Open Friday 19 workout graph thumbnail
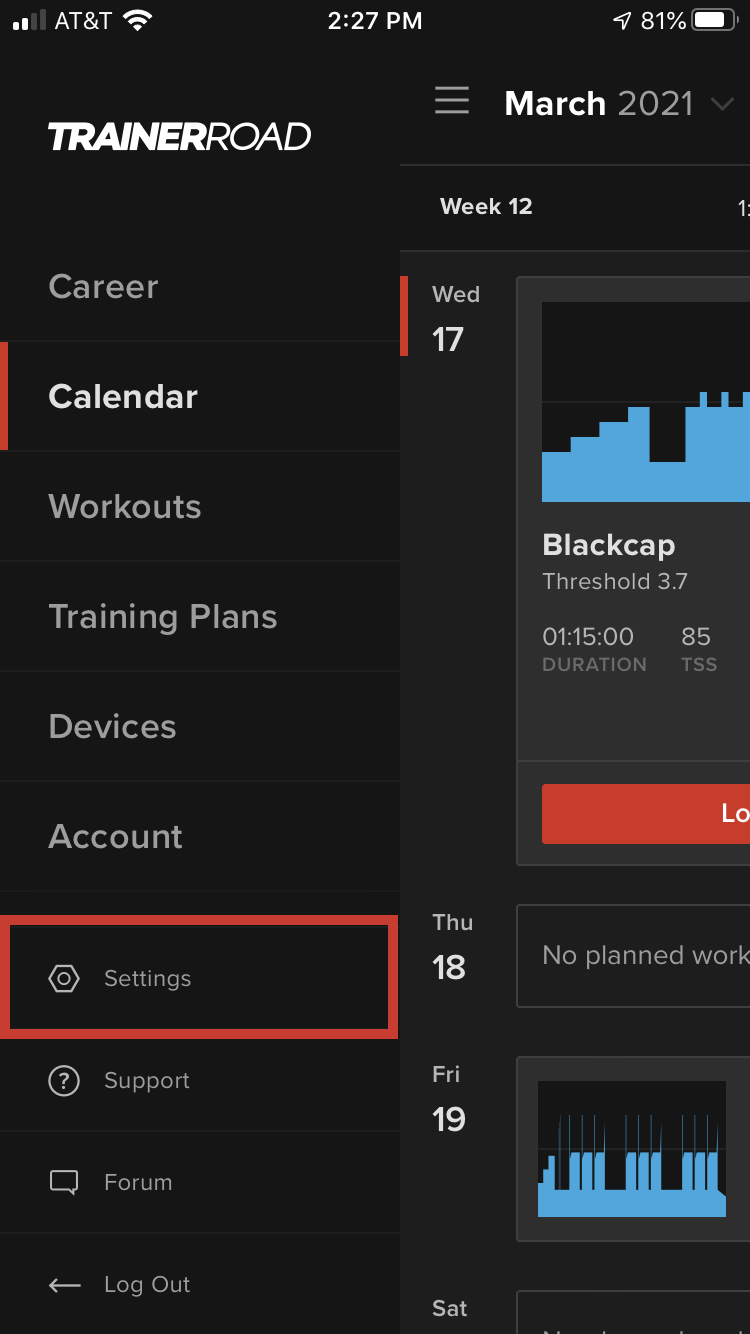 pyautogui.click(x=632, y=1149)
